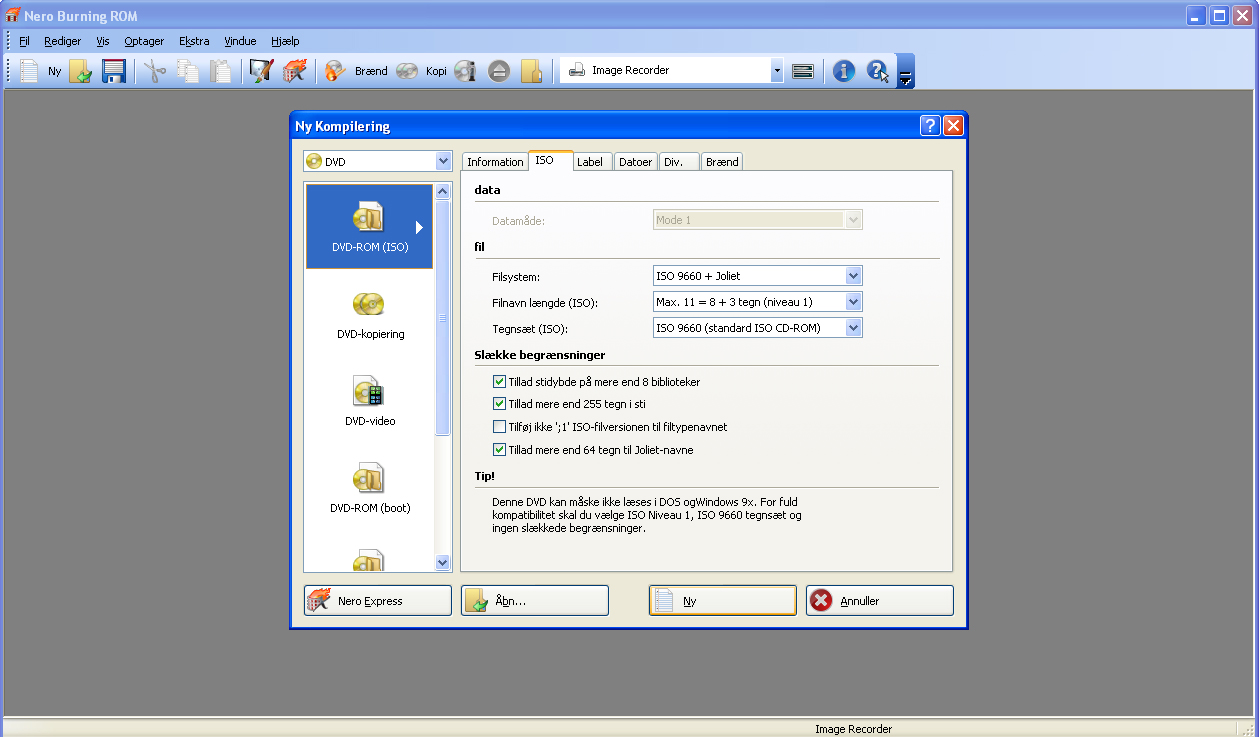Choose DVD-kopiering in the compilation list
The width and height of the screenshot is (1259, 737).
point(369,314)
